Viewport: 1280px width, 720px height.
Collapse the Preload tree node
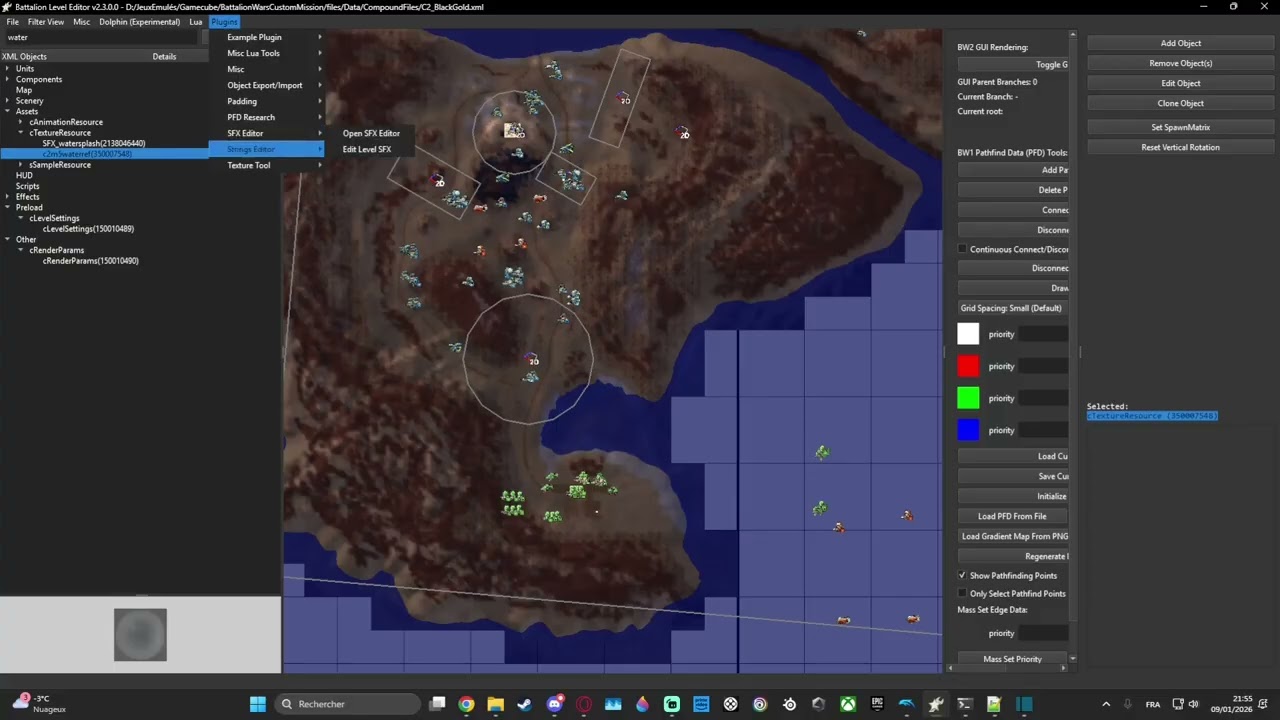(7, 207)
